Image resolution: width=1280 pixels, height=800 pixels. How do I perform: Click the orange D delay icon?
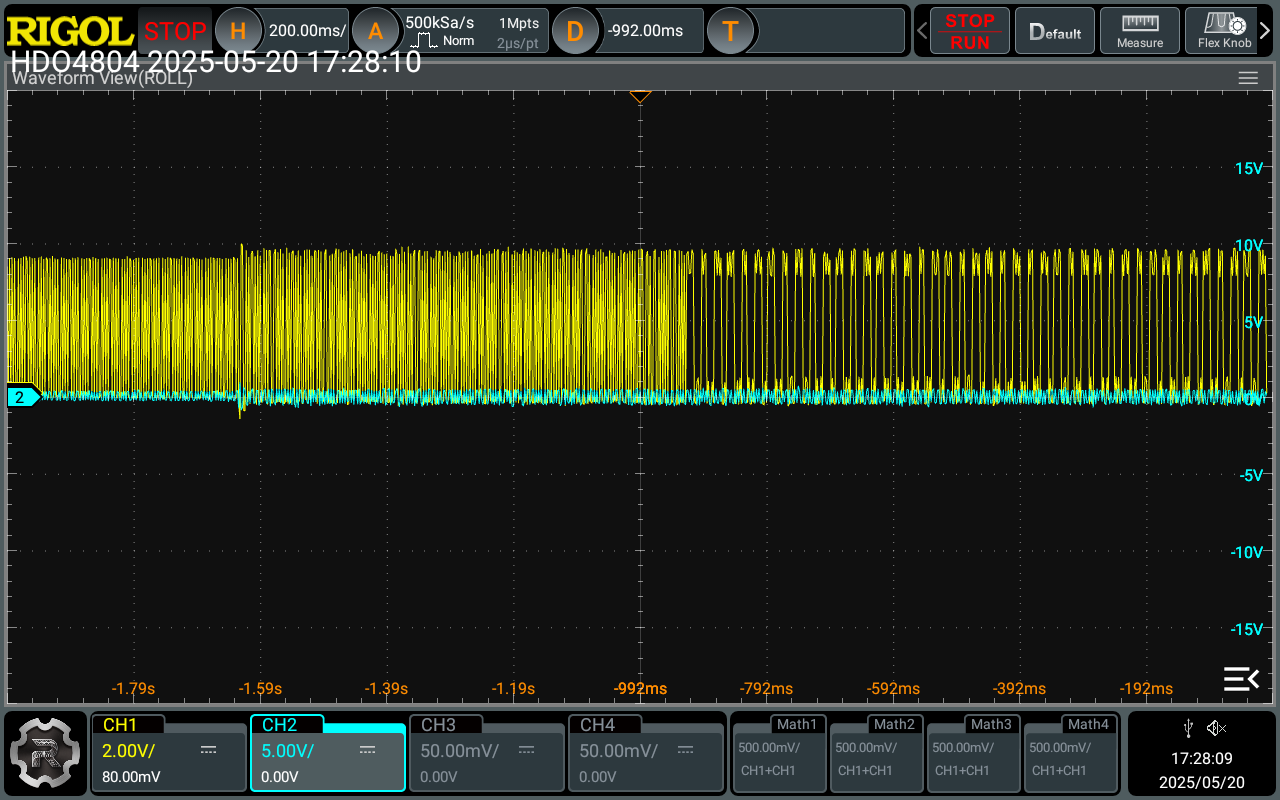[x=574, y=31]
